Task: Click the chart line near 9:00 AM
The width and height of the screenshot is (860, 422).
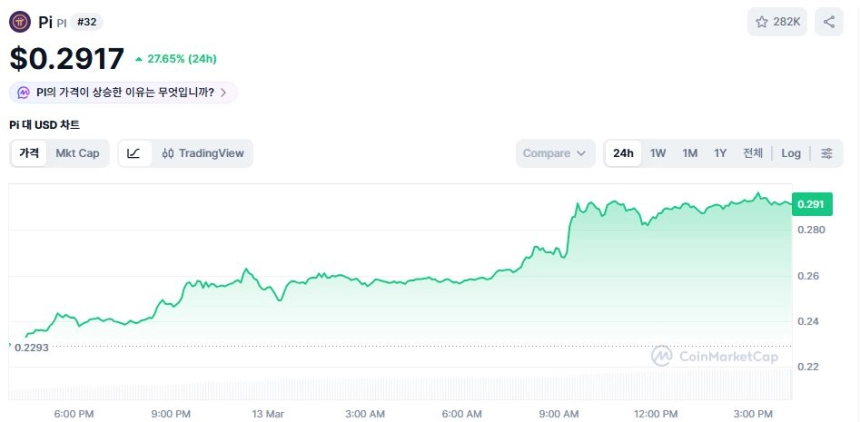Action: 561,254
